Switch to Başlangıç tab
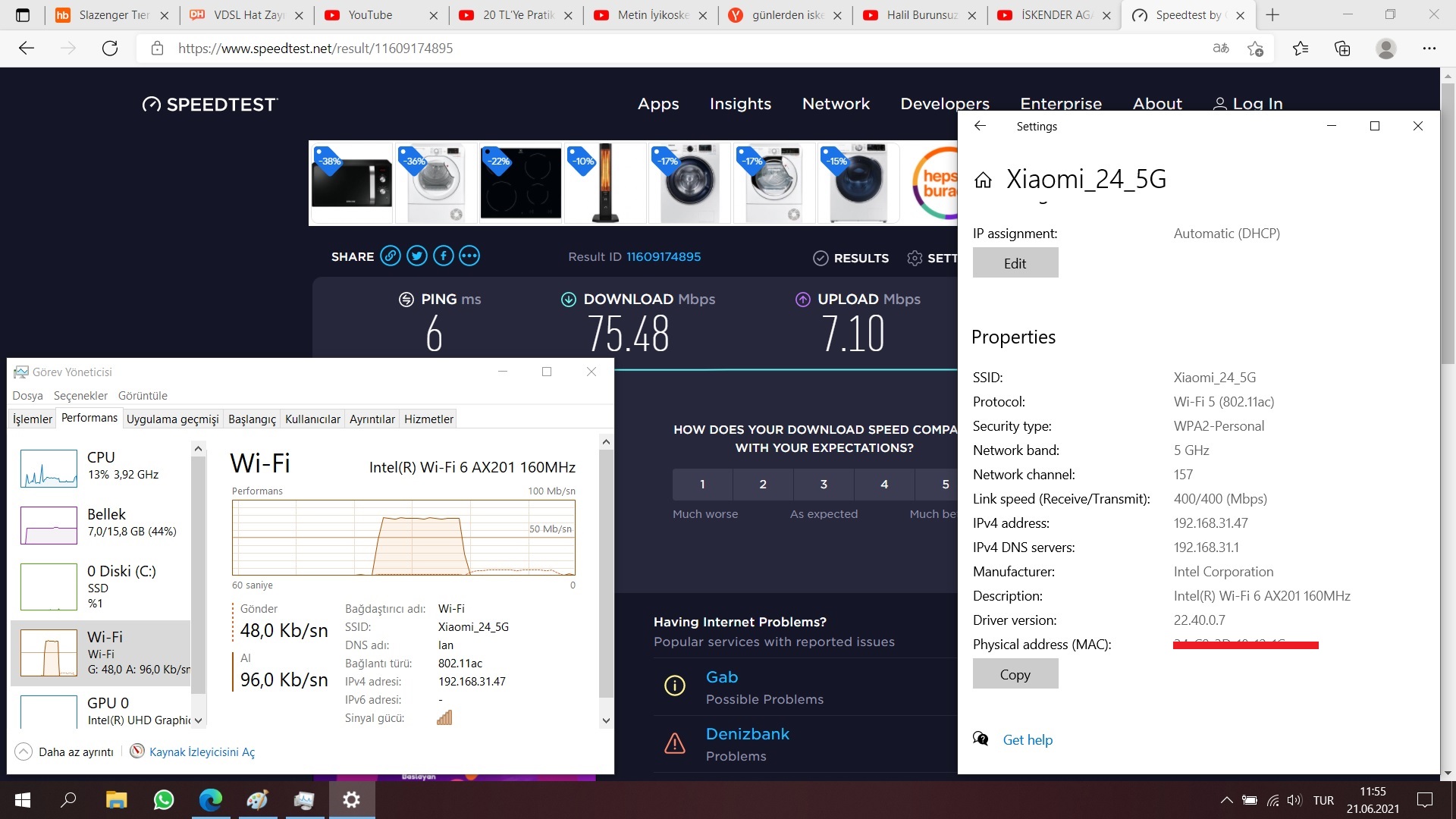1456x819 pixels. click(252, 419)
